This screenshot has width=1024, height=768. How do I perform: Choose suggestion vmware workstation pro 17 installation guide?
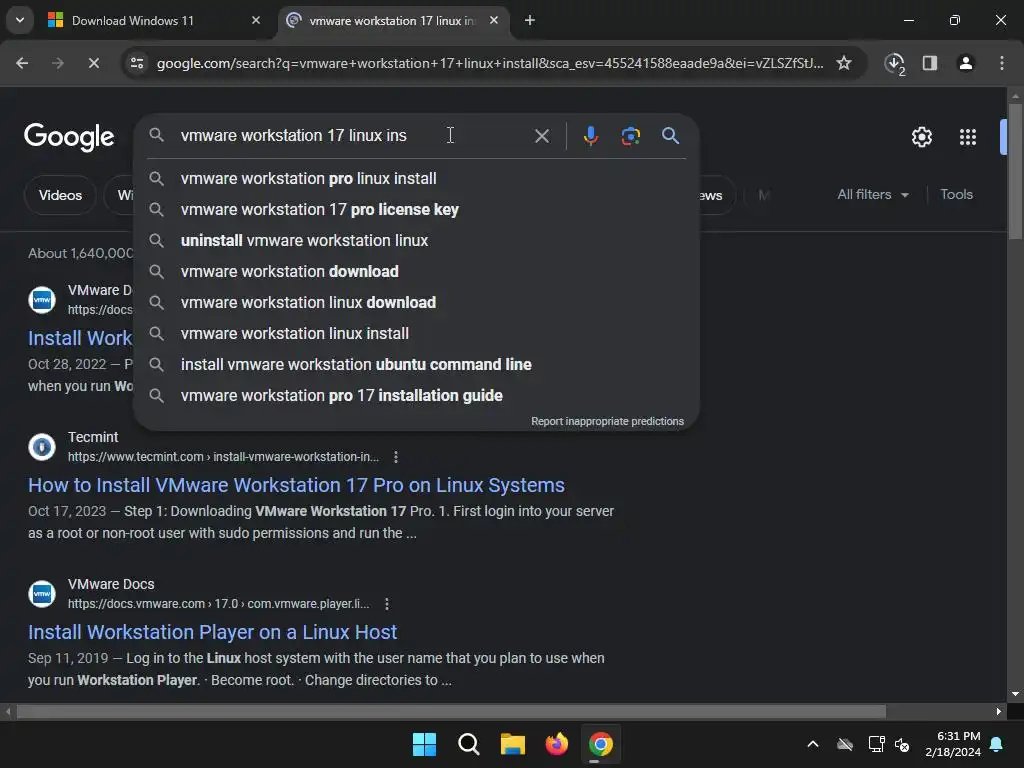tap(416, 396)
